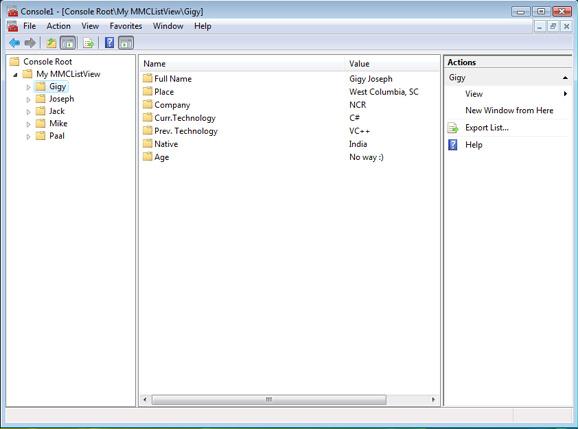Select Mike in the console tree

58,124
